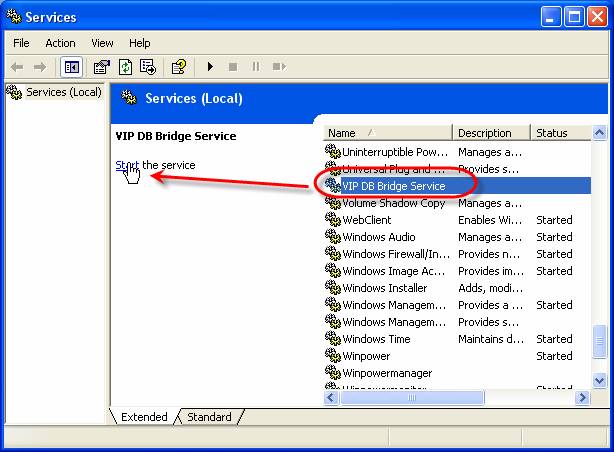Select the Windows Audio service row
614x452 pixels.
point(378,237)
